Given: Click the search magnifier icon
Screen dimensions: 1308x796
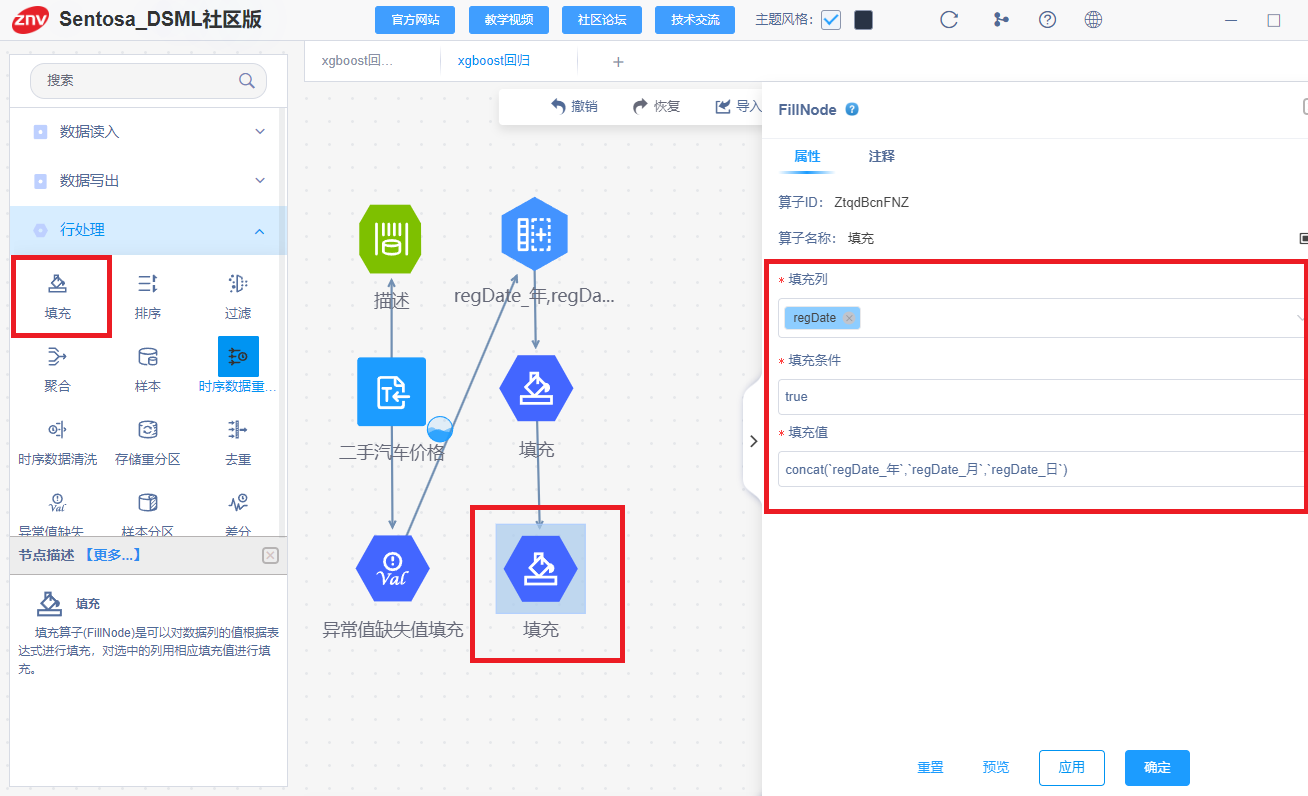Looking at the screenshot, I should pyautogui.click(x=246, y=81).
